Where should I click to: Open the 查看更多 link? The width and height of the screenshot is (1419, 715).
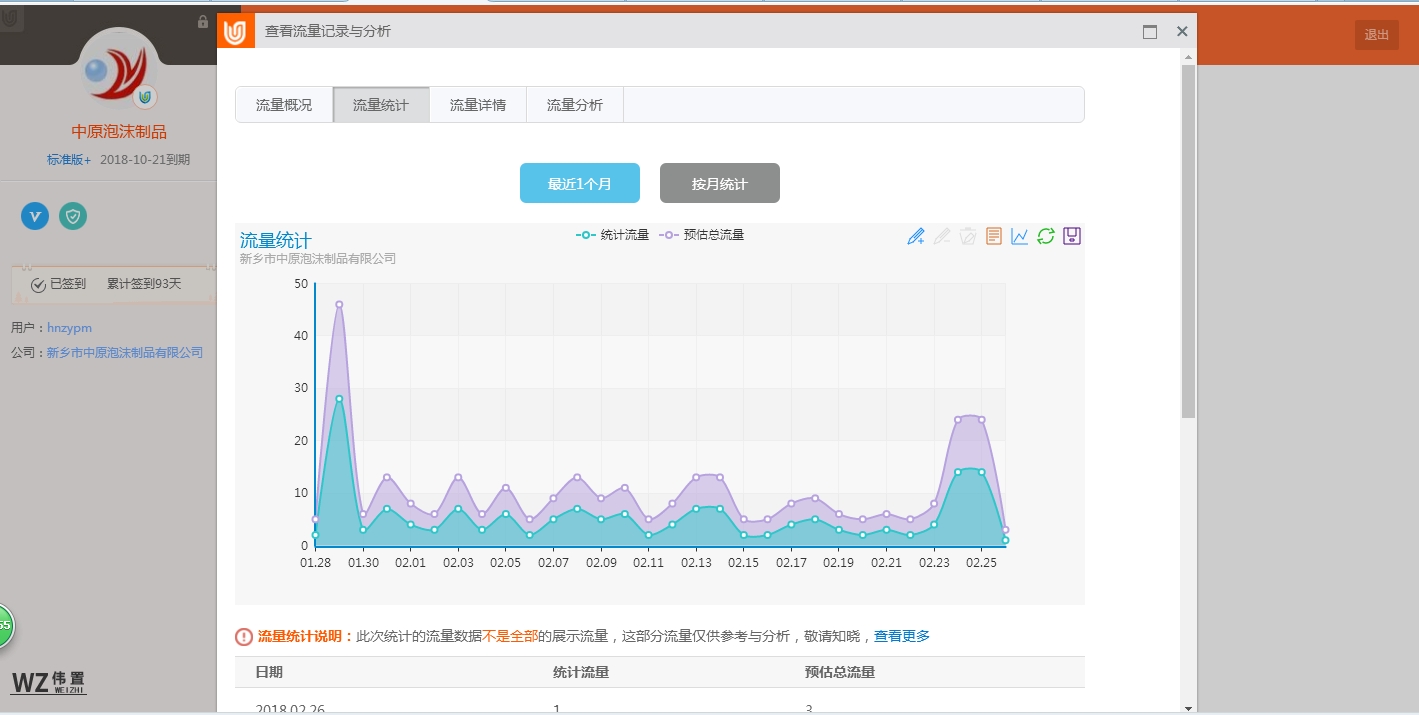(901, 636)
